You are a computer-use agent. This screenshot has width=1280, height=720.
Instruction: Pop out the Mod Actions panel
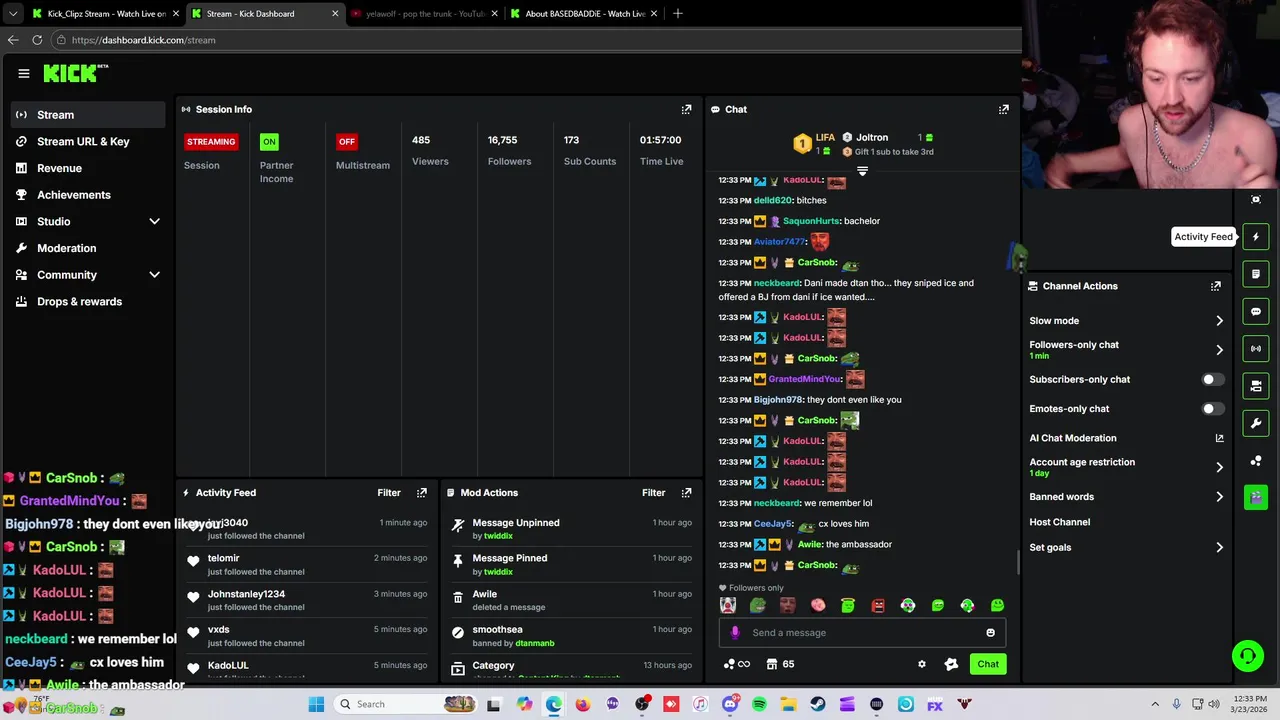coord(686,492)
